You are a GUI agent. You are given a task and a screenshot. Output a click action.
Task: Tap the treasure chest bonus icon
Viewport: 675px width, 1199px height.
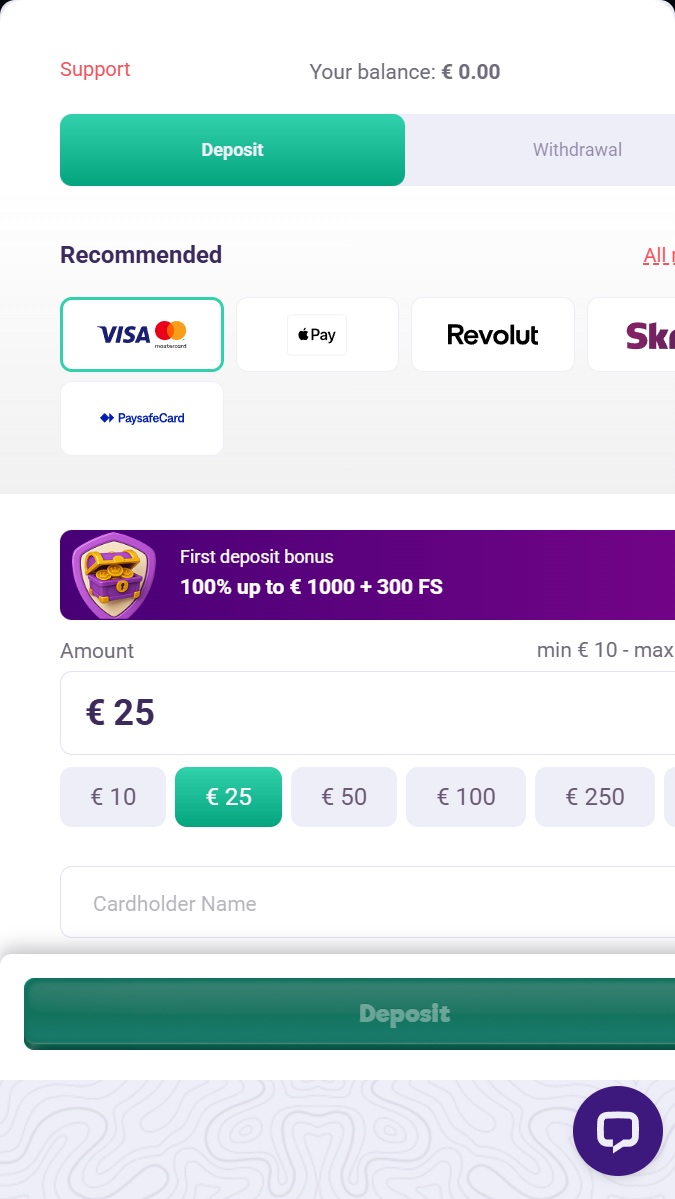tap(114, 575)
